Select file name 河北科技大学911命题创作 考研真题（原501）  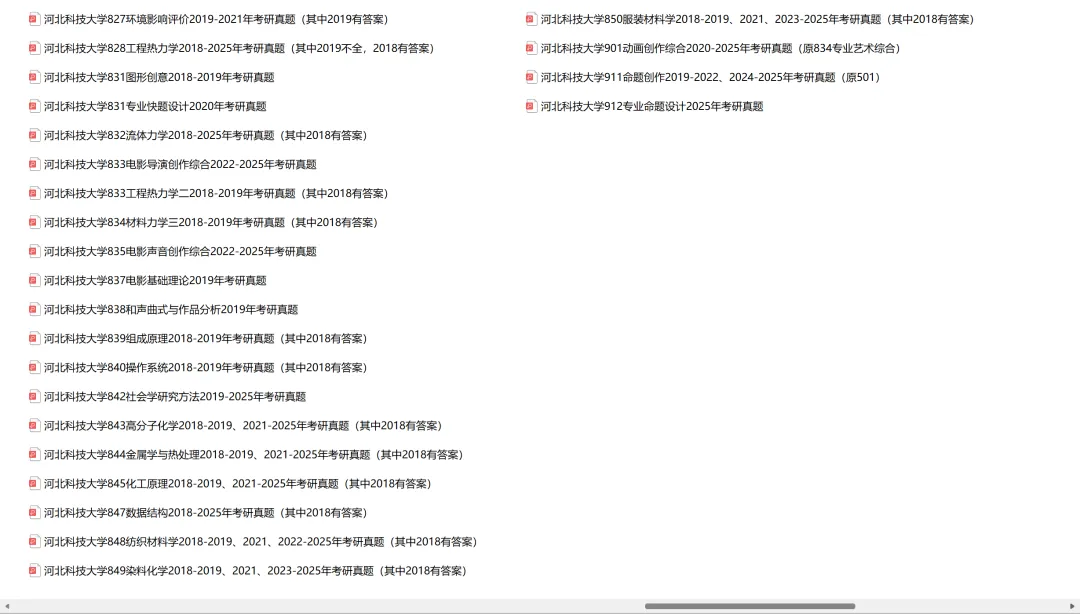pos(710,77)
